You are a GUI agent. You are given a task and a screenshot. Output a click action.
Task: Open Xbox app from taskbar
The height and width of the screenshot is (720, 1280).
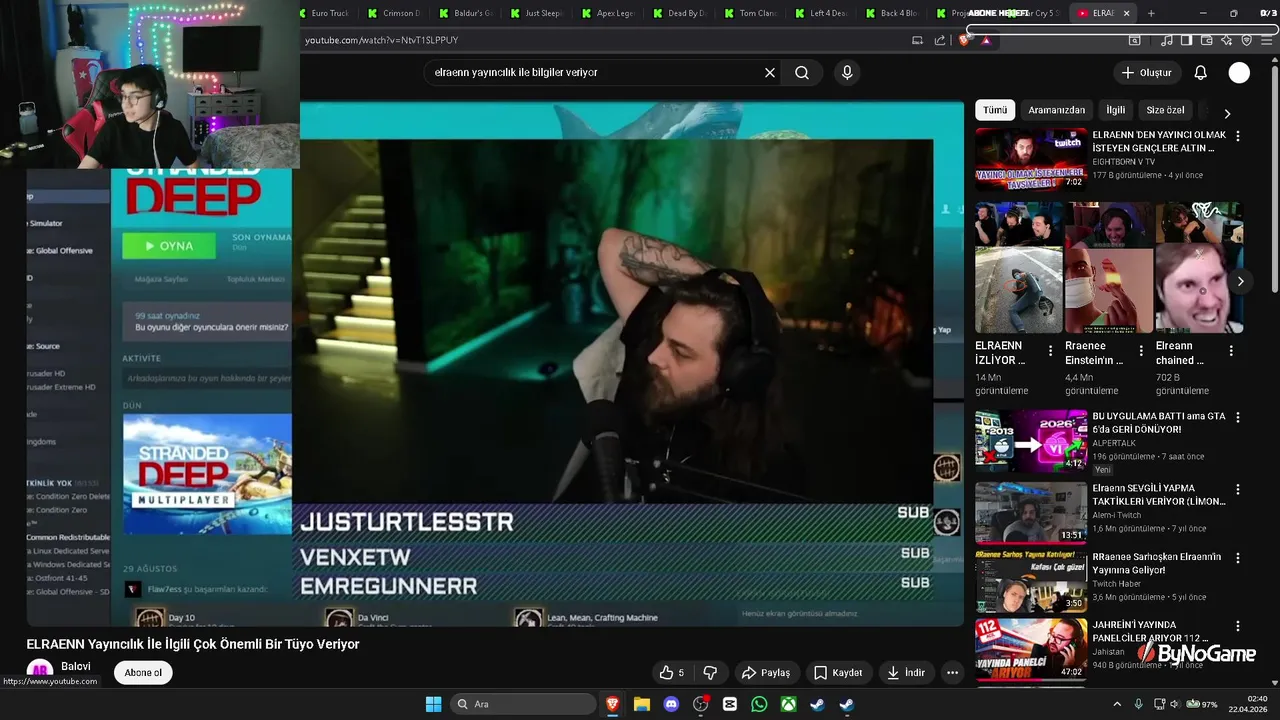tap(789, 704)
